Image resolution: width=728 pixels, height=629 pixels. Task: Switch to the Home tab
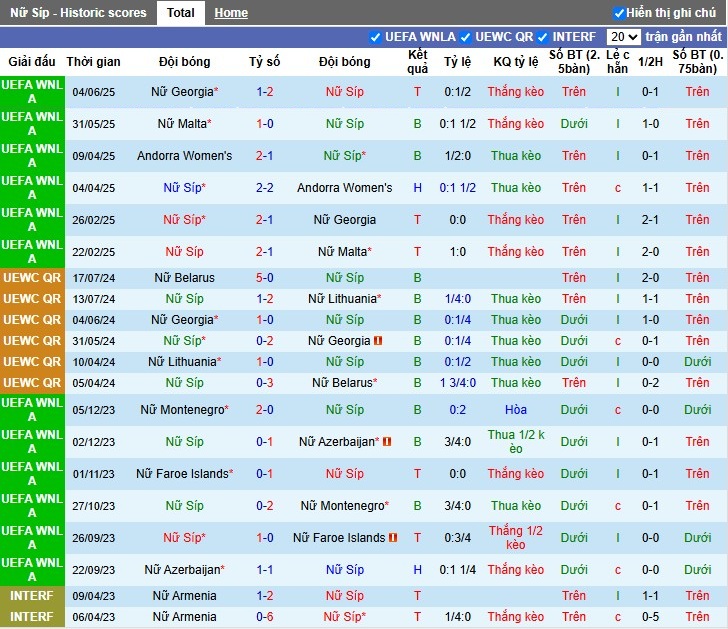click(x=231, y=13)
